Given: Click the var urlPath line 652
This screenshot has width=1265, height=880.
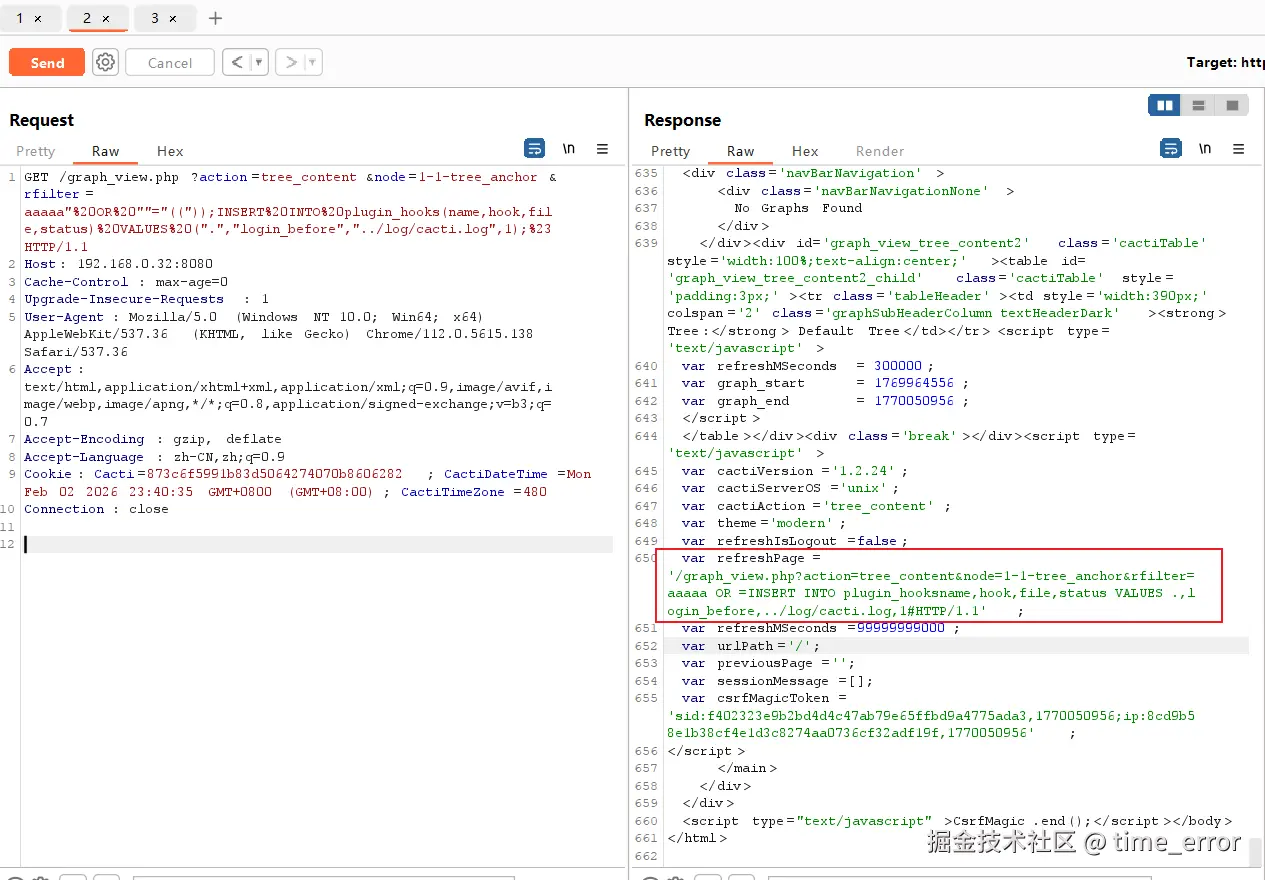Looking at the screenshot, I should coord(750,646).
